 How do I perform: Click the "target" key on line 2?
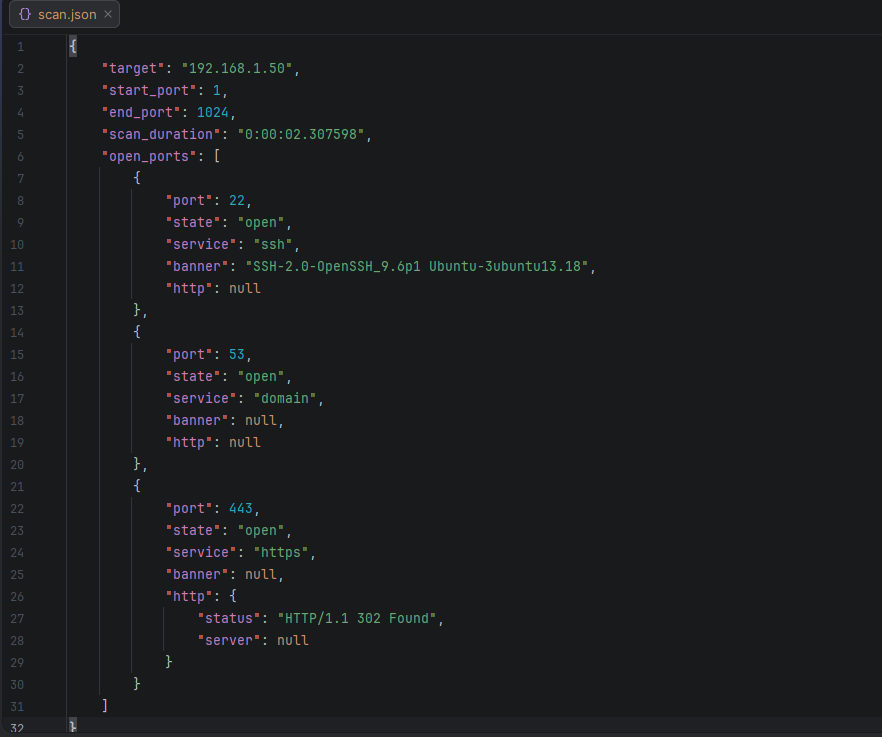pyautogui.click(x=133, y=69)
